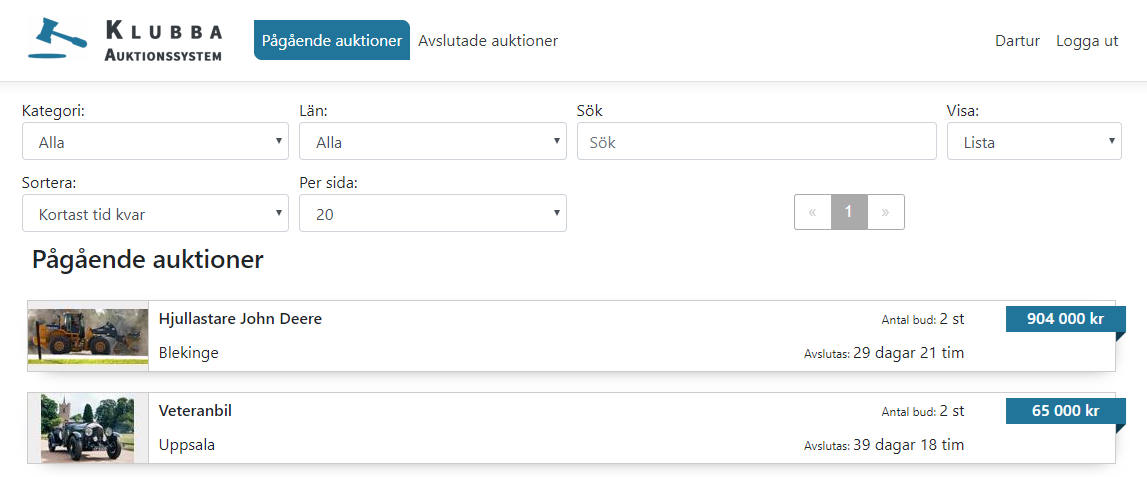Focus the Sök search field
This screenshot has height=477, width=1147.
[757, 141]
